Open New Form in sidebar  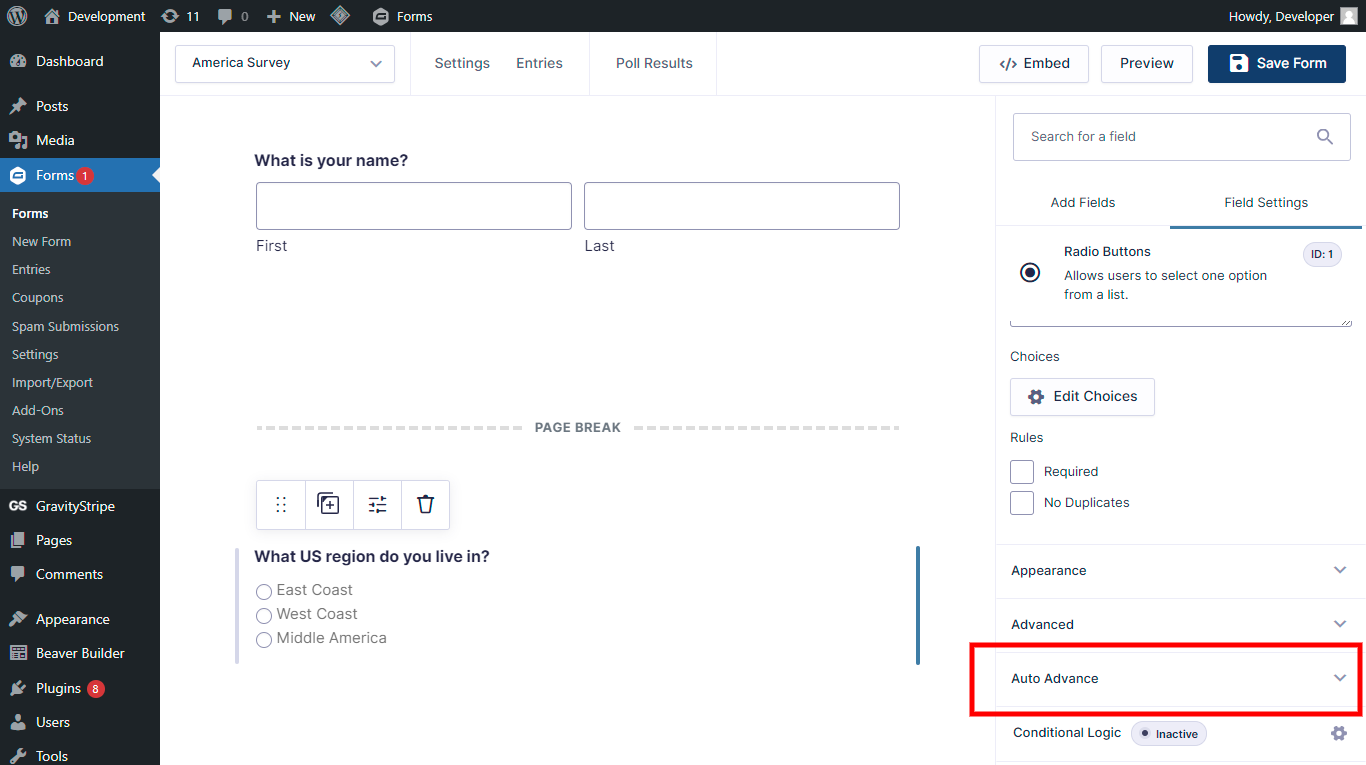tap(41, 242)
